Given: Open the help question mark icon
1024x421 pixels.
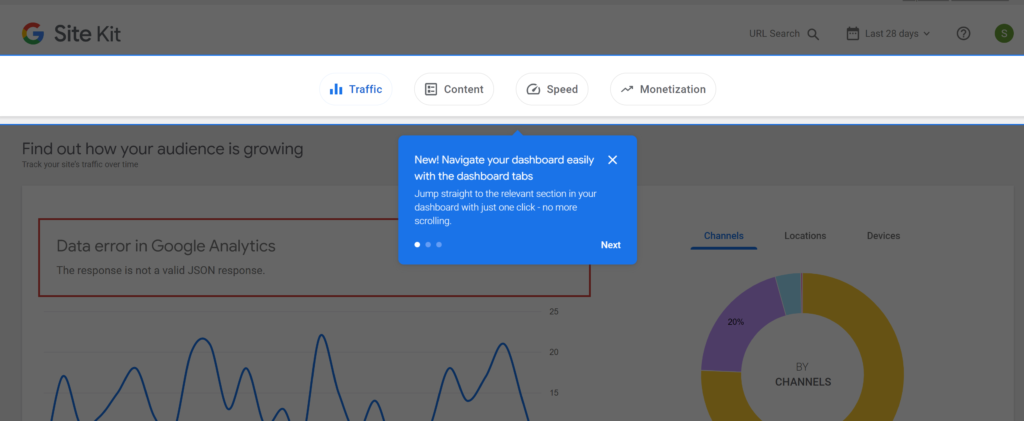Looking at the screenshot, I should [963, 33].
